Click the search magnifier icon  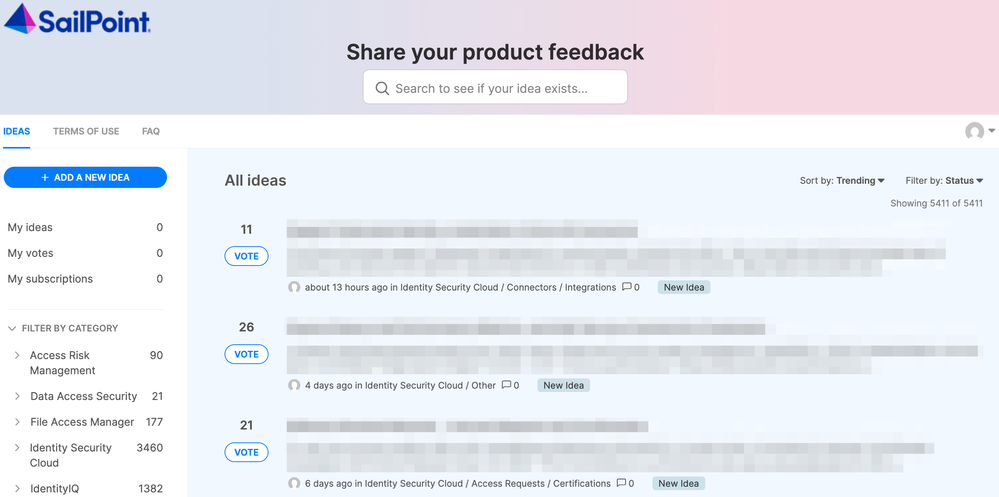(x=382, y=88)
